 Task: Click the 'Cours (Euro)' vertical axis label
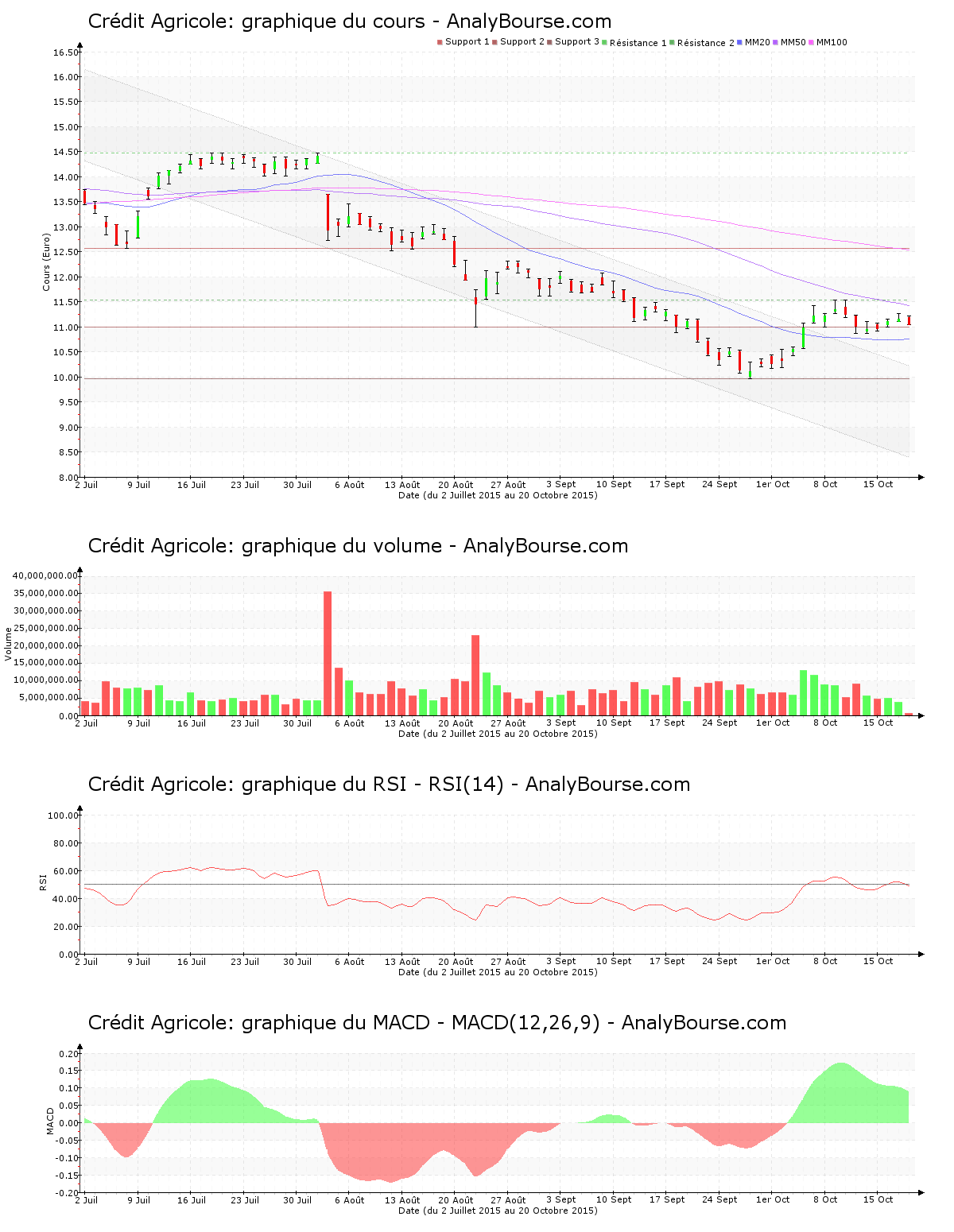46,262
